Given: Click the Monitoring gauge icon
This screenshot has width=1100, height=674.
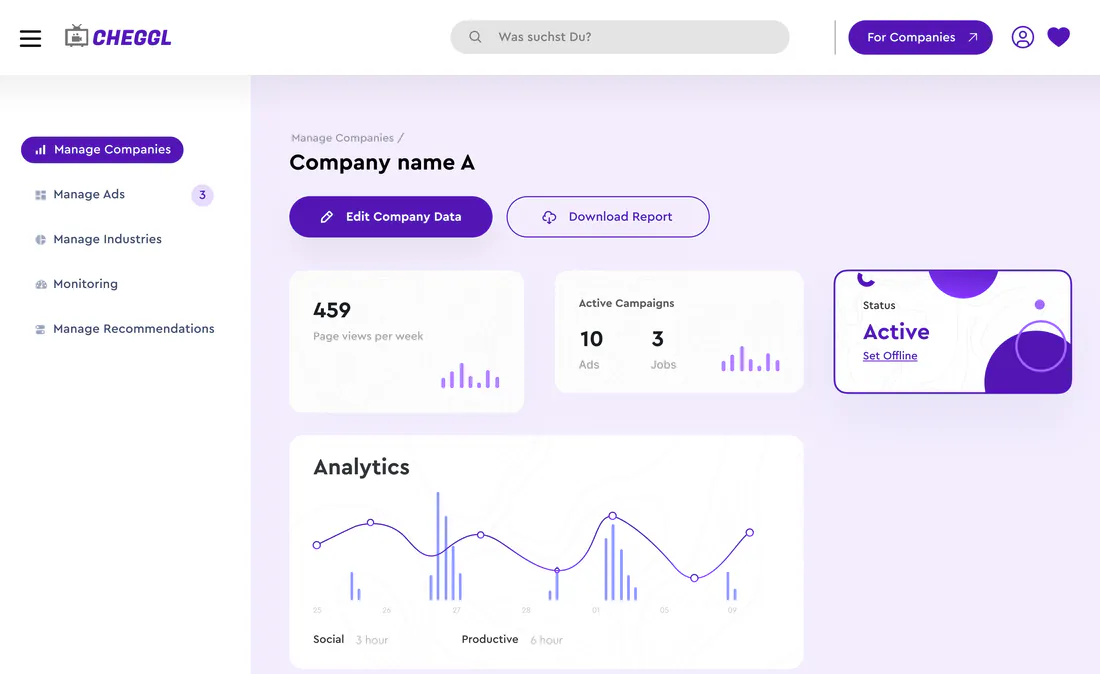Looking at the screenshot, I should click(41, 285).
